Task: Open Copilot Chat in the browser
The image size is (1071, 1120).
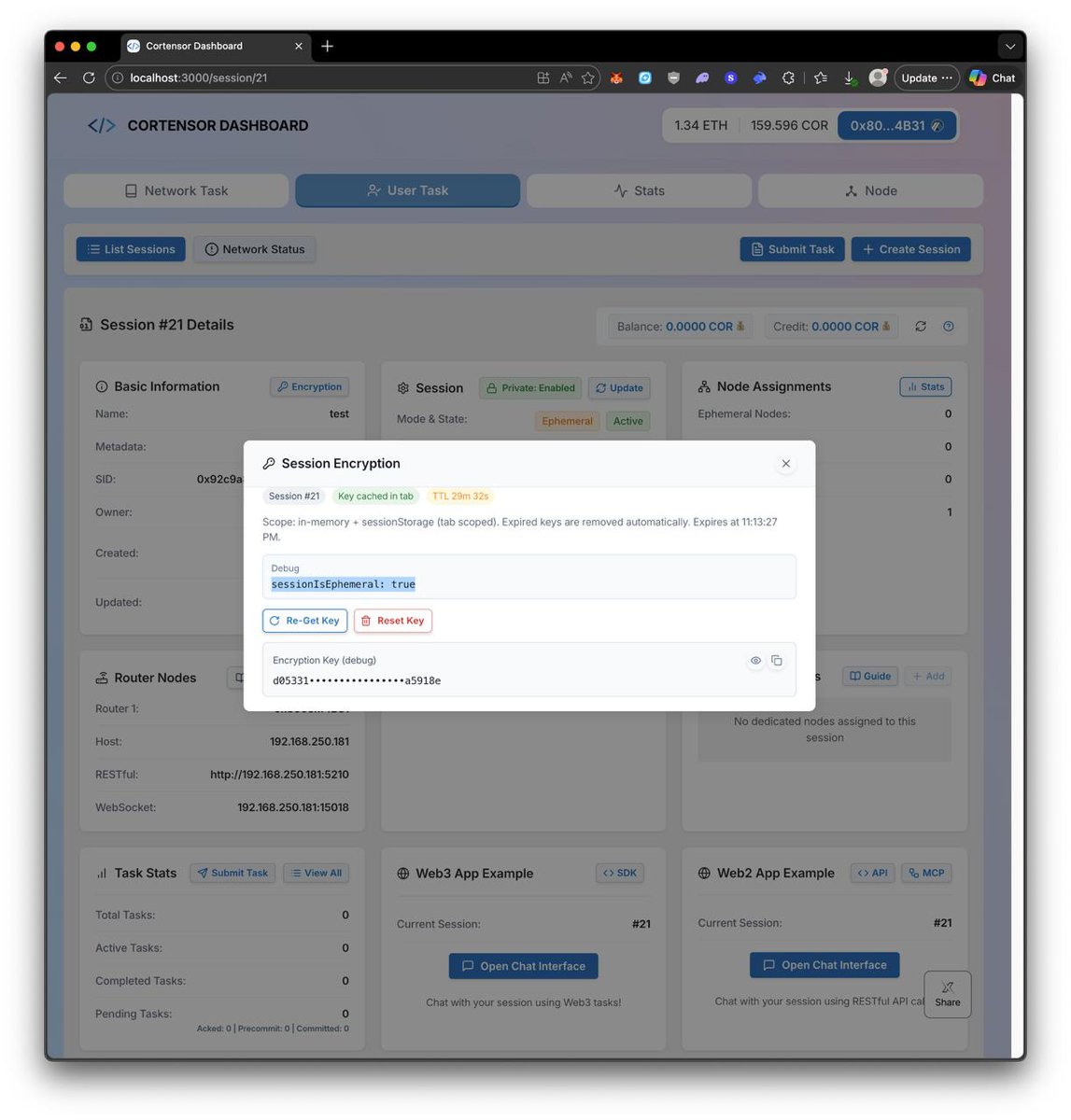Action: (993, 78)
